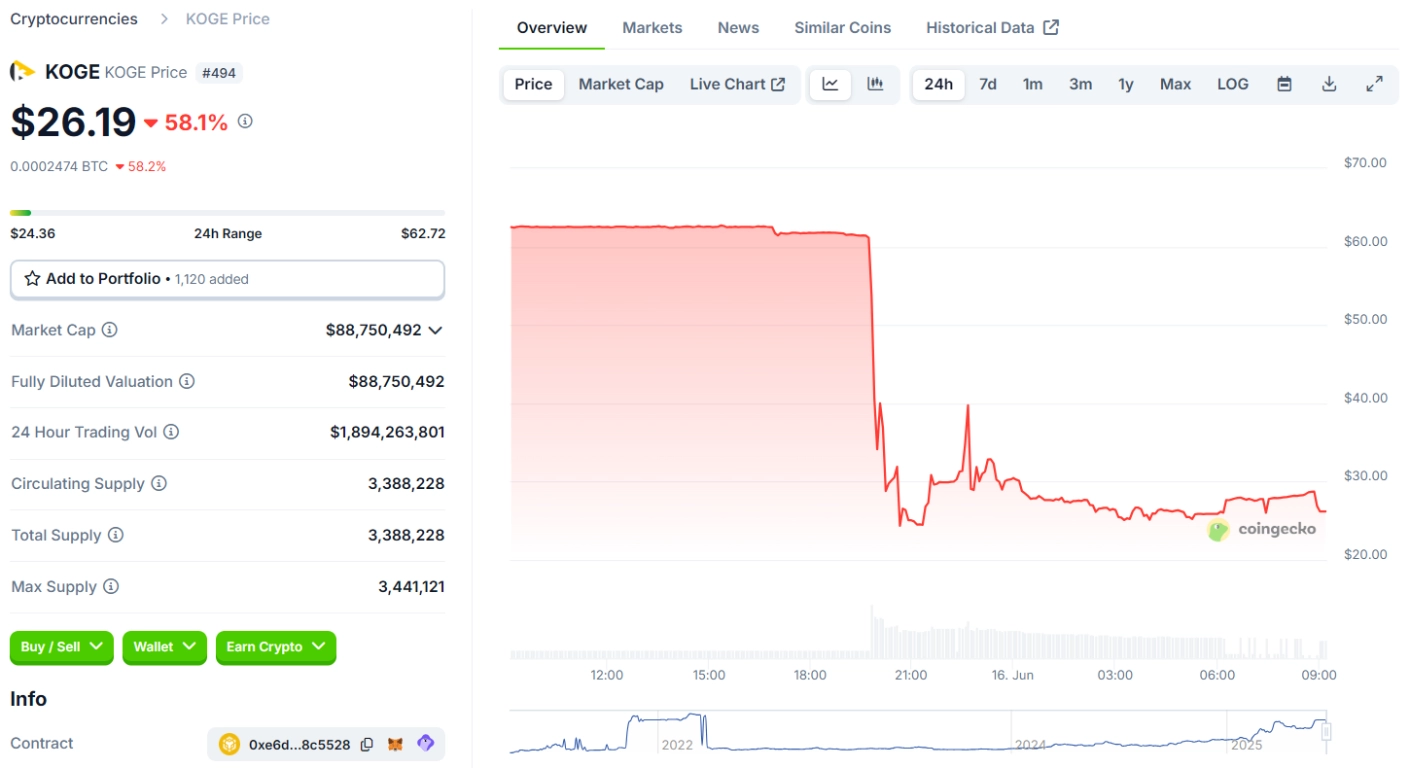Add contract to MetaMask fox icon
The height and width of the screenshot is (768, 1410).
click(396, 744)
